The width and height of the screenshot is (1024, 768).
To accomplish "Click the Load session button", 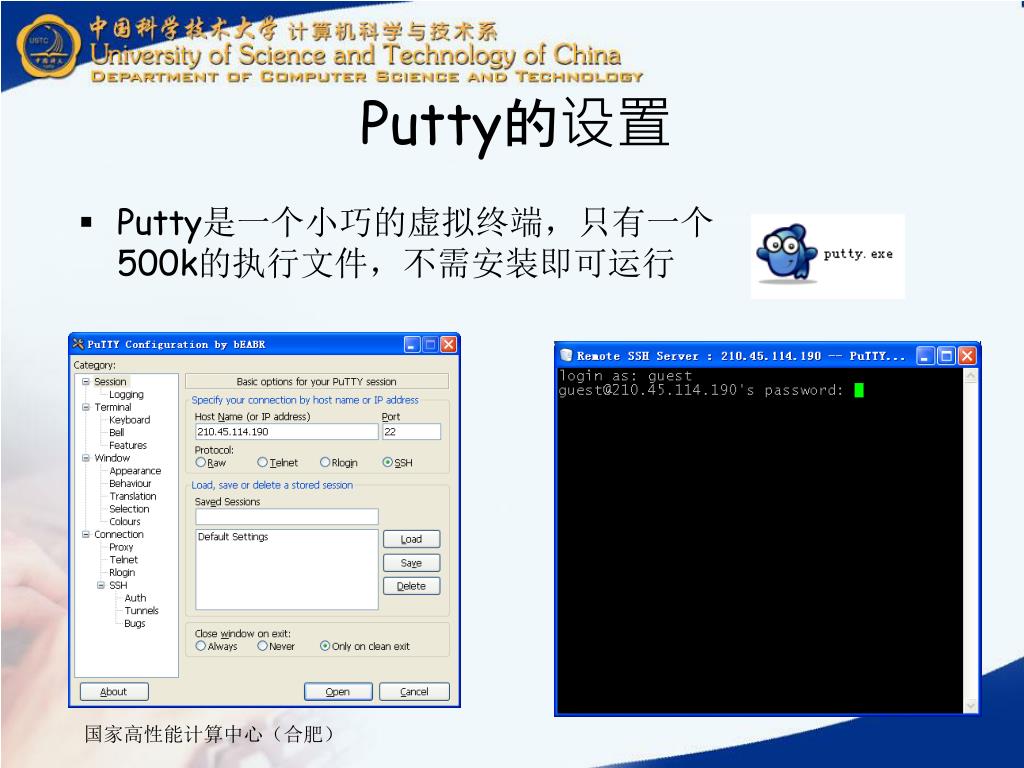I will [411, 539].
